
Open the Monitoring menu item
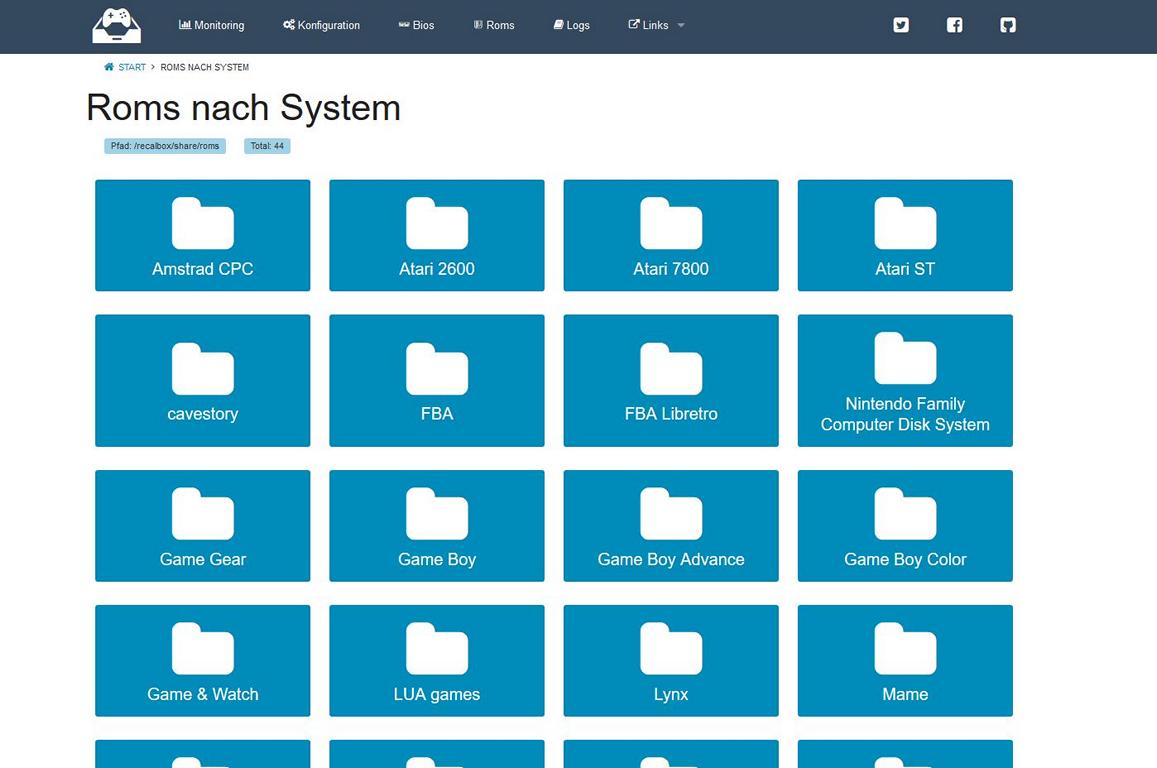click(x=211, y=25)
